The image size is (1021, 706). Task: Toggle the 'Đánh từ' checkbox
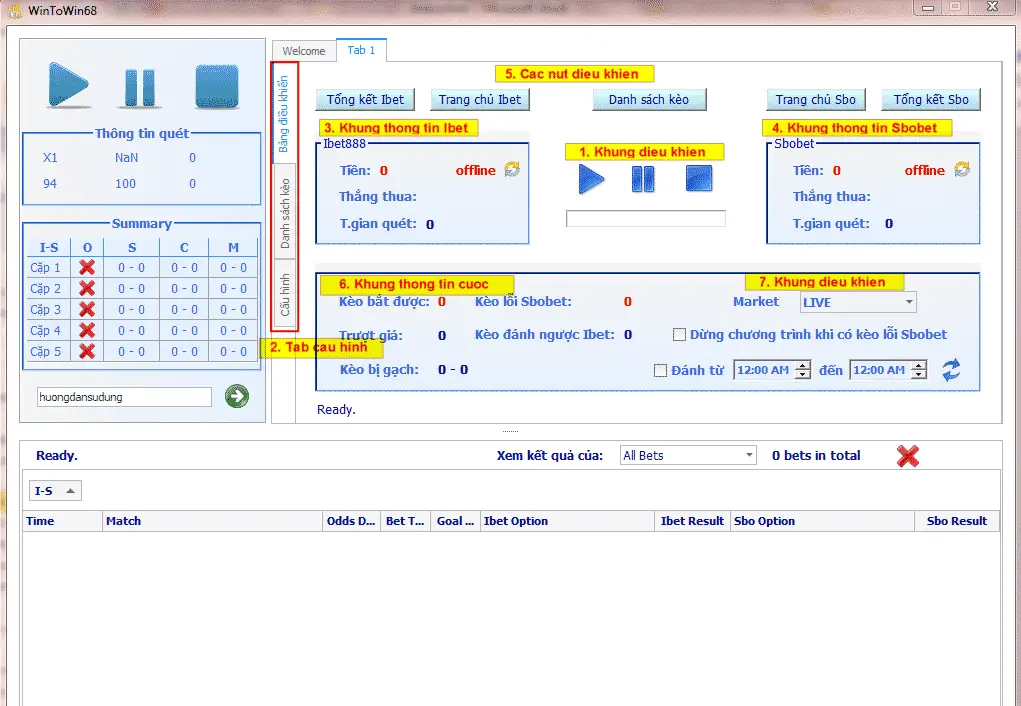[660, 371]
